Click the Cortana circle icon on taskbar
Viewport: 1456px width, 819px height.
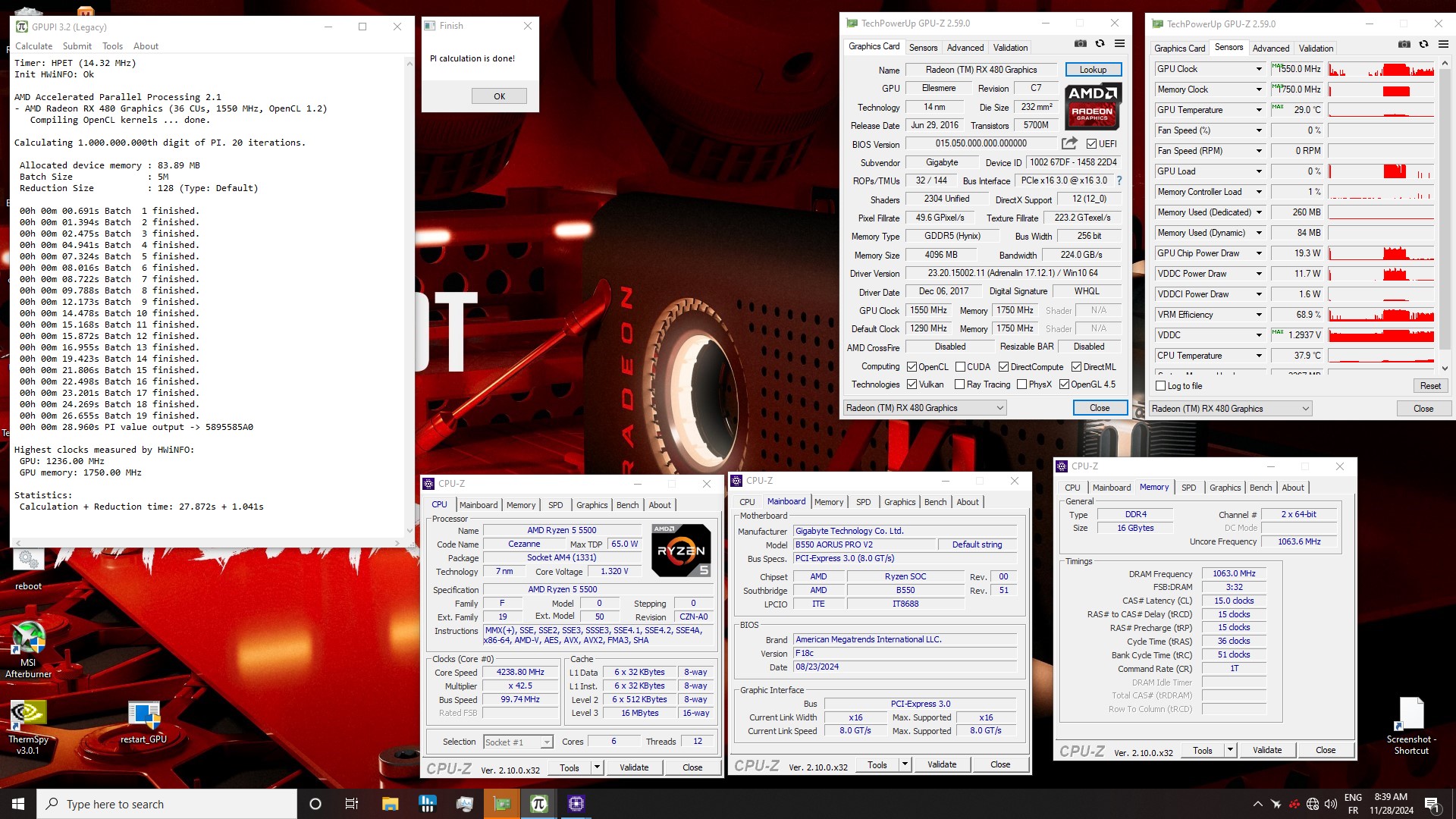pos(315,804)
